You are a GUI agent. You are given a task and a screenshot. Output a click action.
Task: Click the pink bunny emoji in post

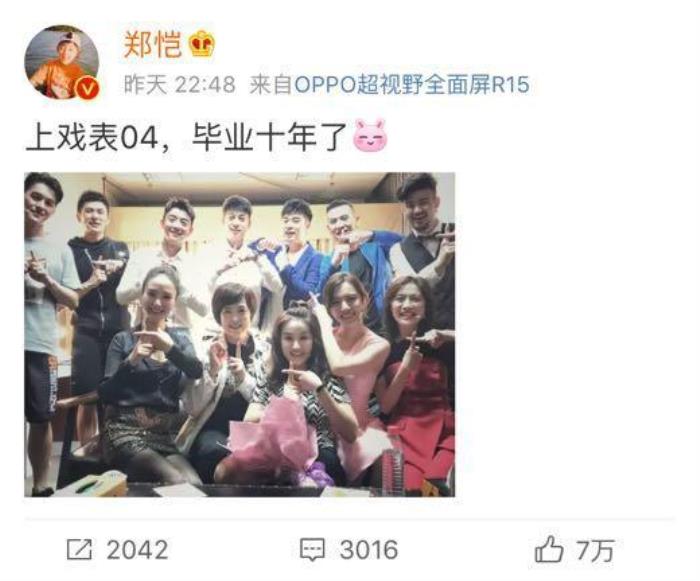[370, 135]
